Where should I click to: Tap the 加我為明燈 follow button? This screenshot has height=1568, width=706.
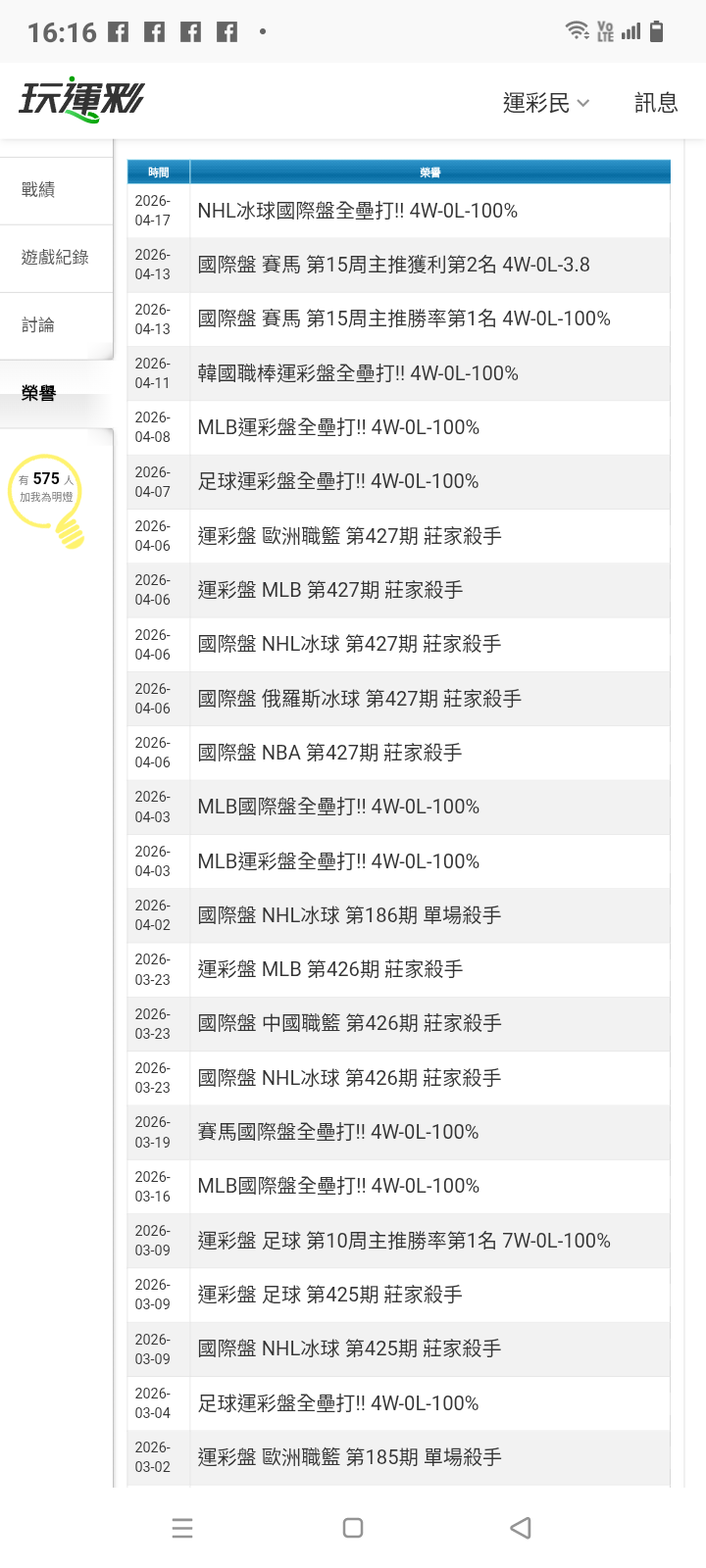(46, 497)
